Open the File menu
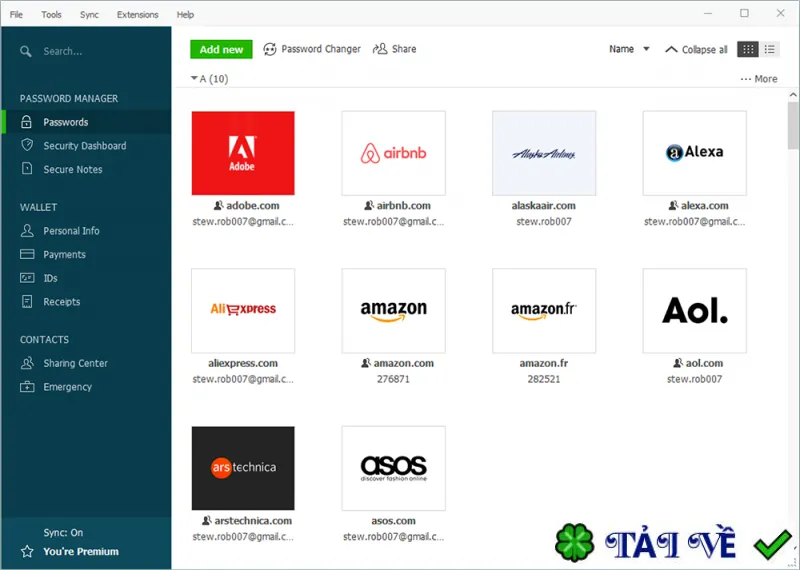 point(16,14)
